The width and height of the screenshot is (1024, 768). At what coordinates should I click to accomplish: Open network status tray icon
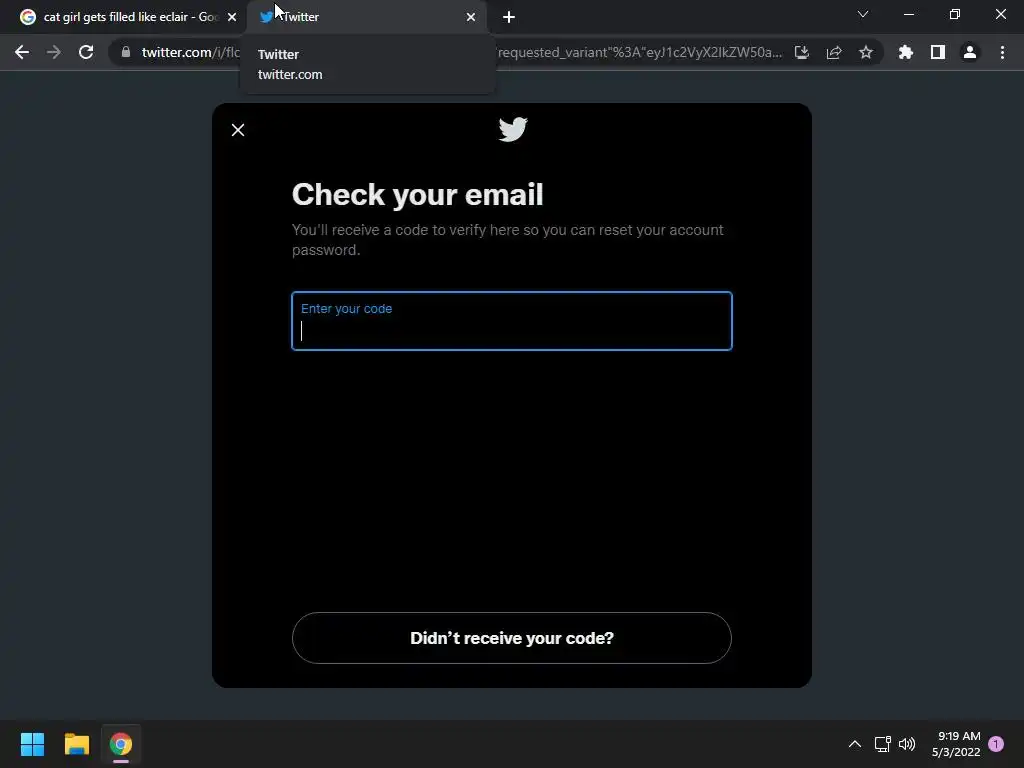pyautogui.click(x=882, y=744)
